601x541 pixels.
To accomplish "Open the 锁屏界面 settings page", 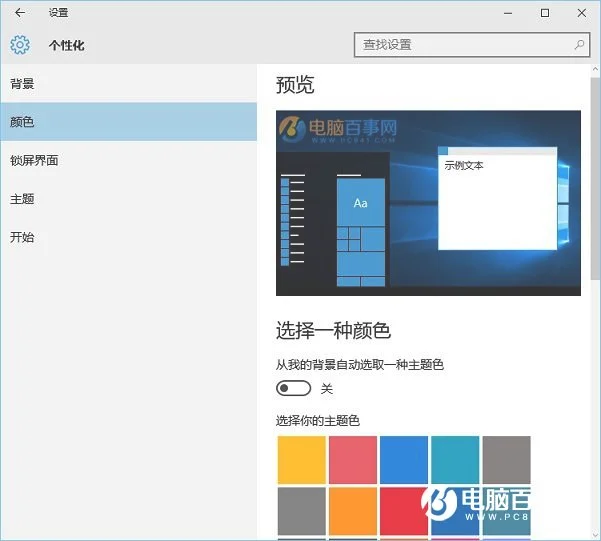I will [129, 160].
